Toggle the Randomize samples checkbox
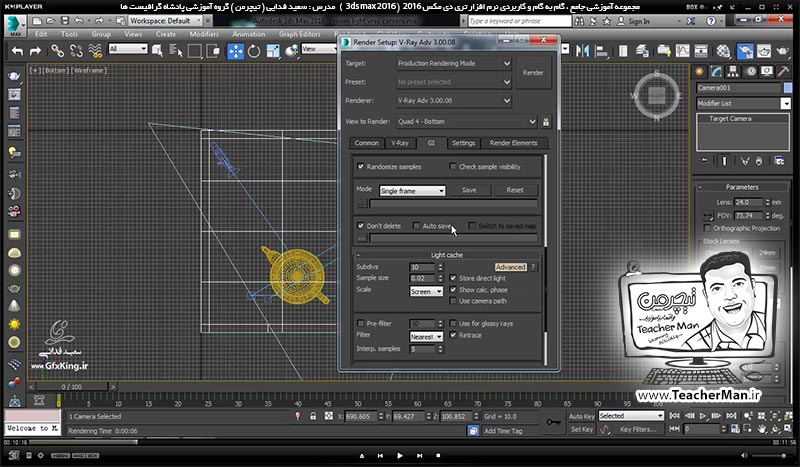 [x=361, y=166]
